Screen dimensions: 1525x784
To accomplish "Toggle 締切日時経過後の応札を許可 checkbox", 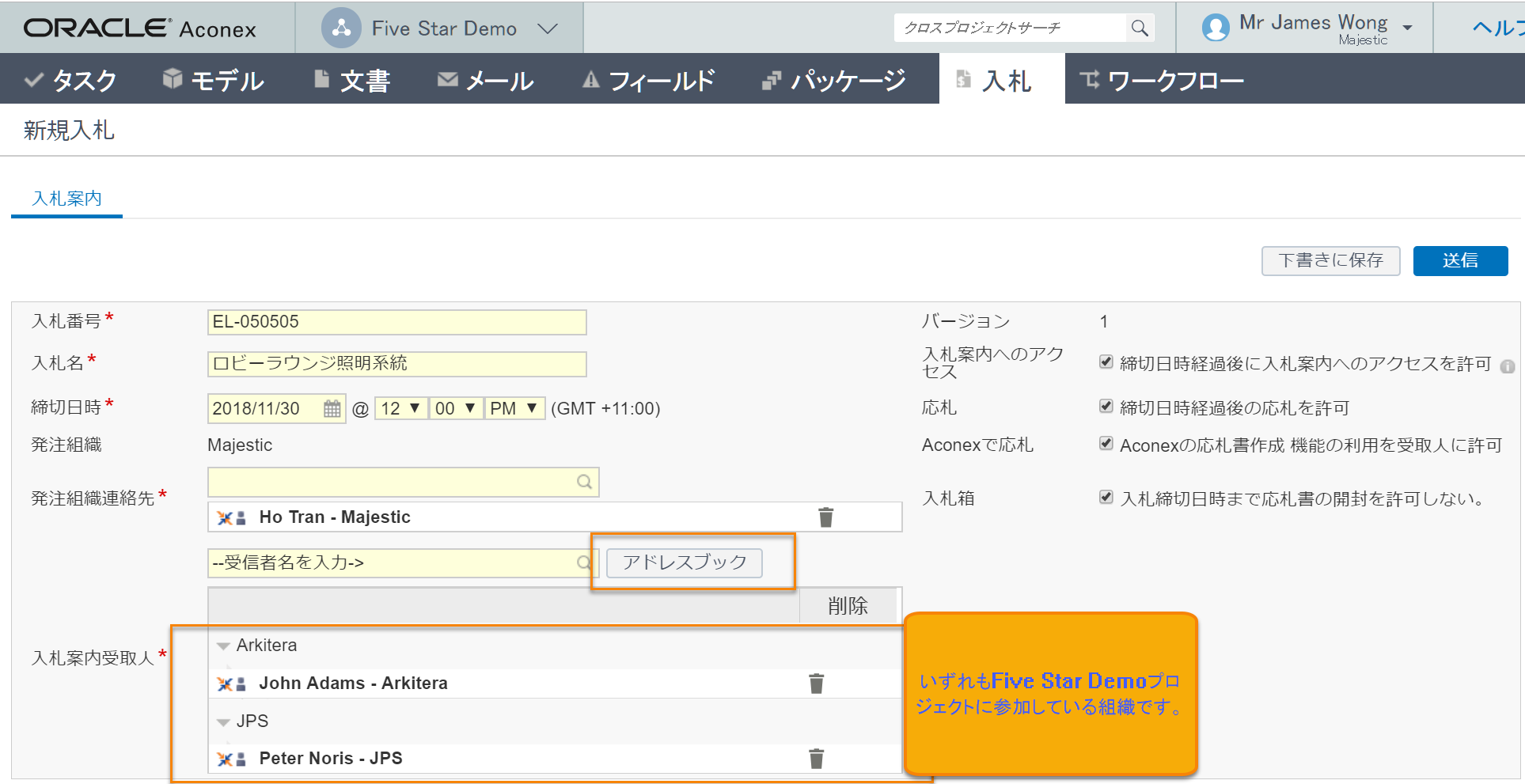I will [x=1106, y=407].
